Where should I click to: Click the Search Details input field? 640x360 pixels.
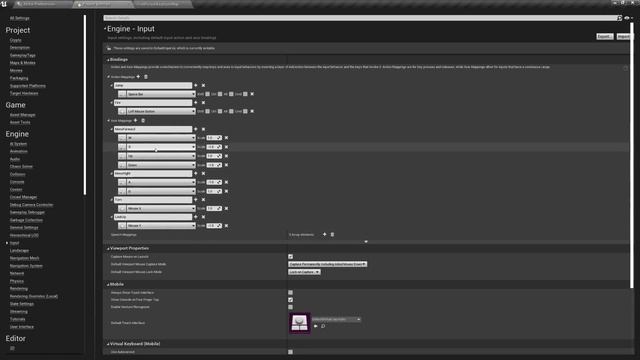point(361,18)
